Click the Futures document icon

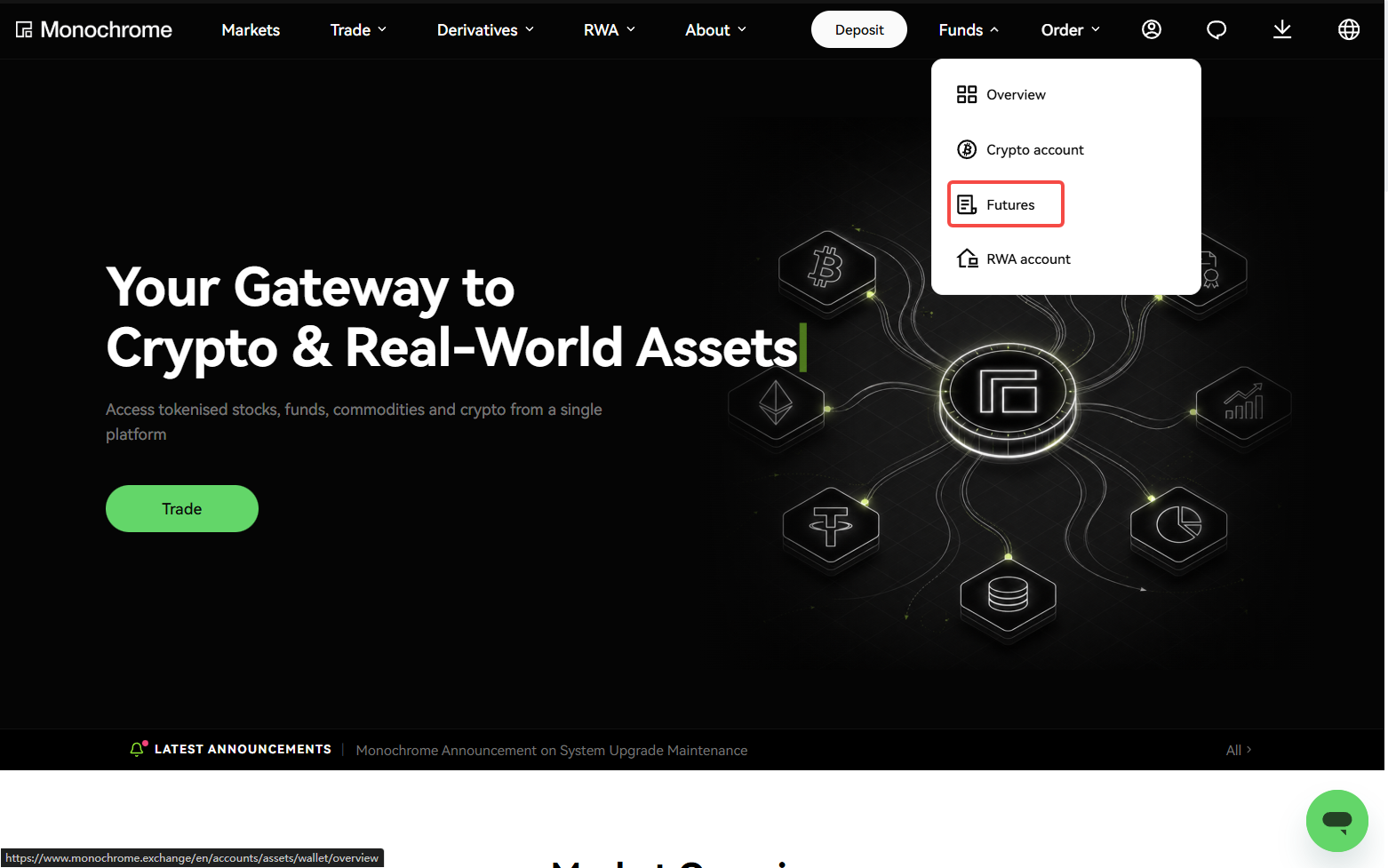pyautogui.click(x=967, y=204)
